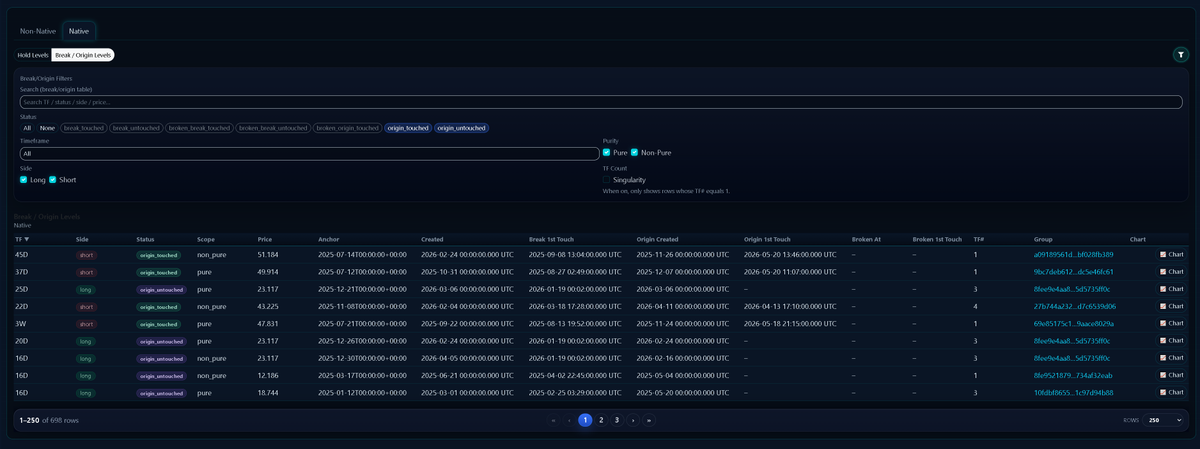
Task: Select None for status filter
Action: 47,128
